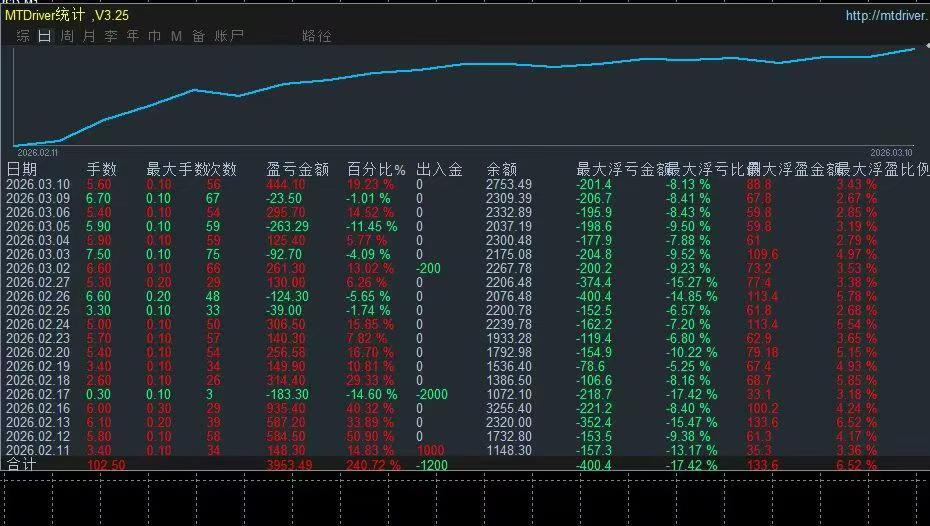Select the 2026.02.17 date row

point(38,394)
